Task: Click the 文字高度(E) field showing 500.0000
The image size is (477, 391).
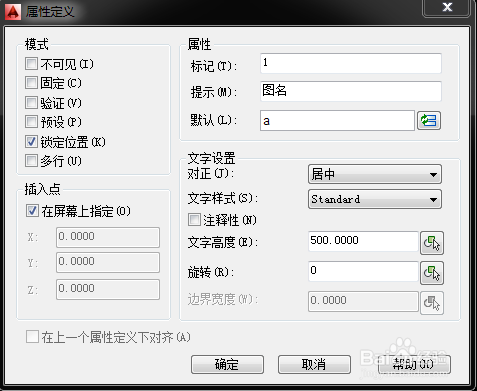Action: (x=363, y=241)
